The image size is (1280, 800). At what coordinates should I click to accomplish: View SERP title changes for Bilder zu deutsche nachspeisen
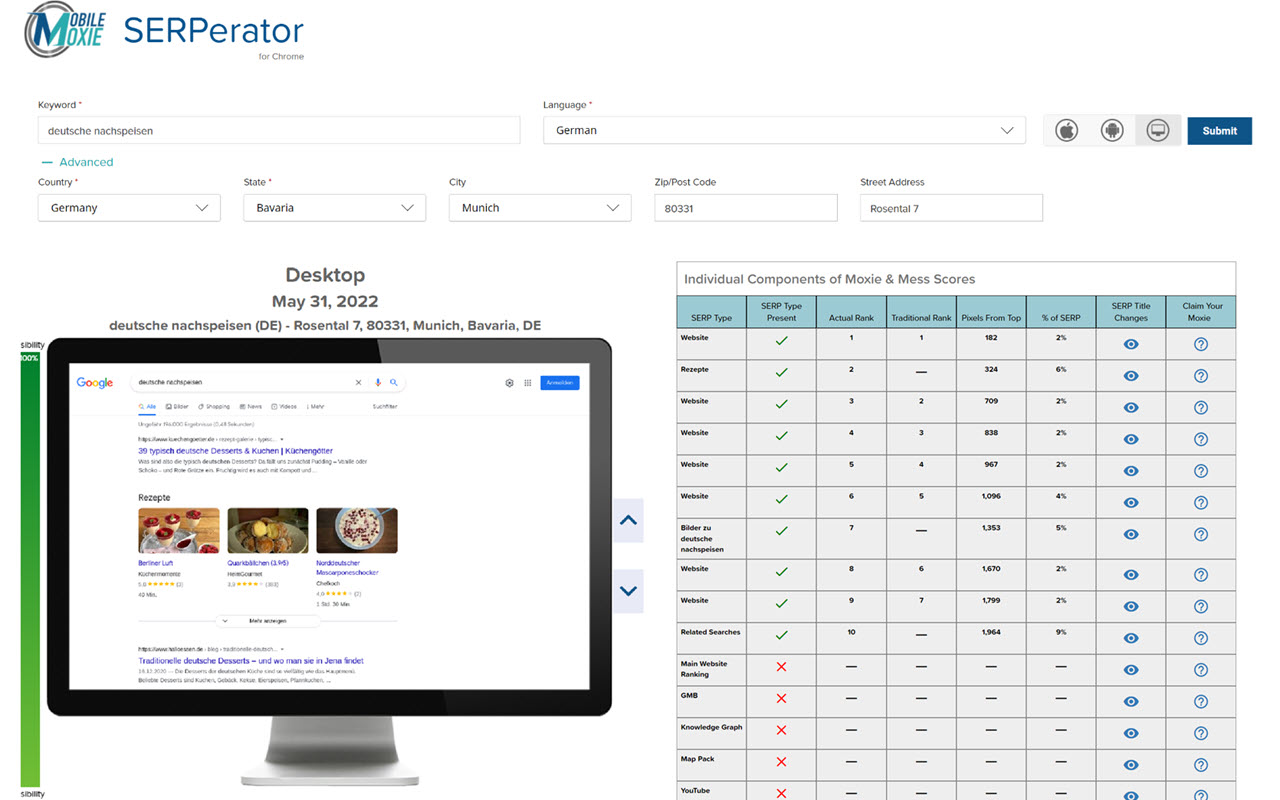click(1131, 535)
